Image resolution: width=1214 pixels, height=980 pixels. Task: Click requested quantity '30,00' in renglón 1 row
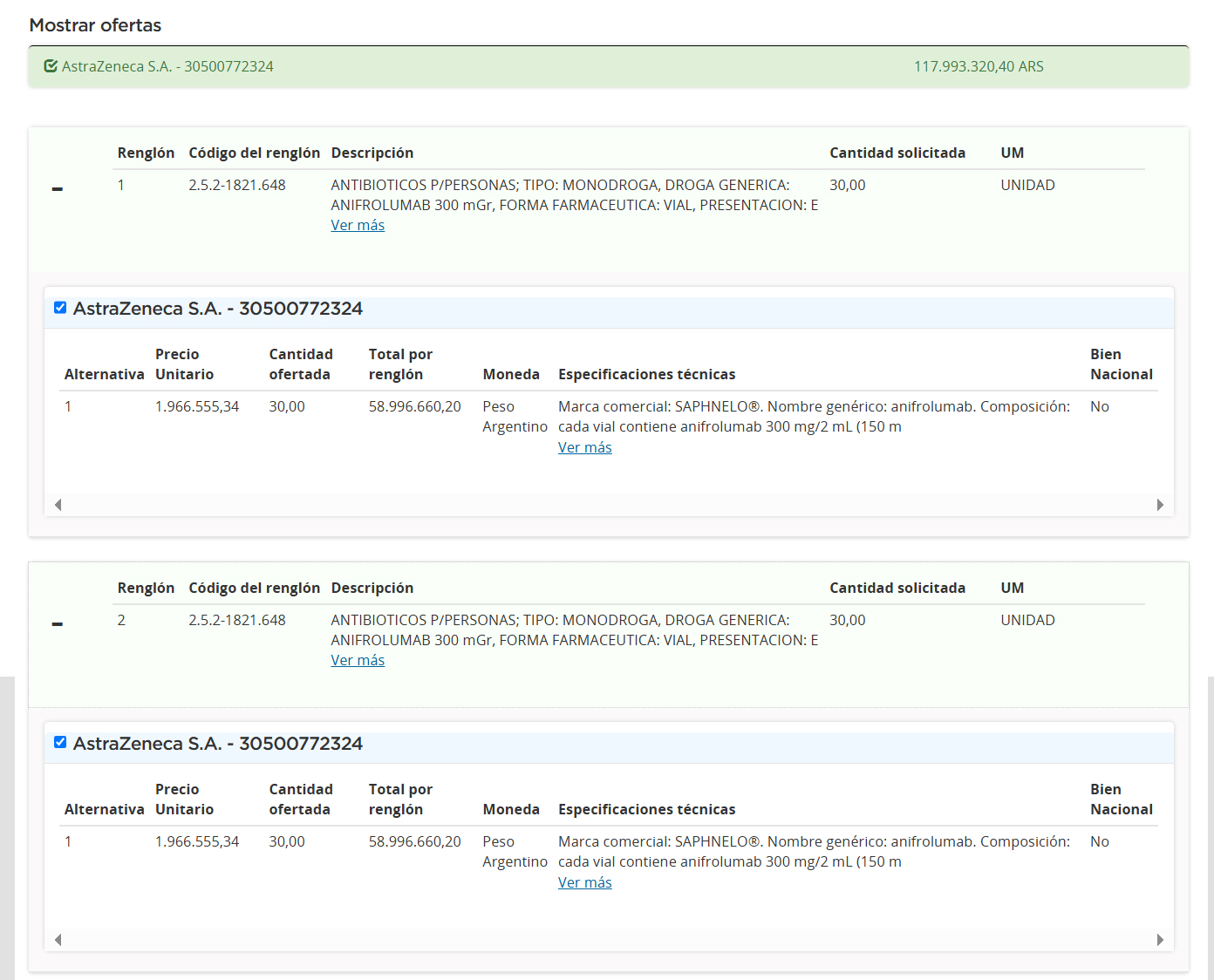point(848,185)
